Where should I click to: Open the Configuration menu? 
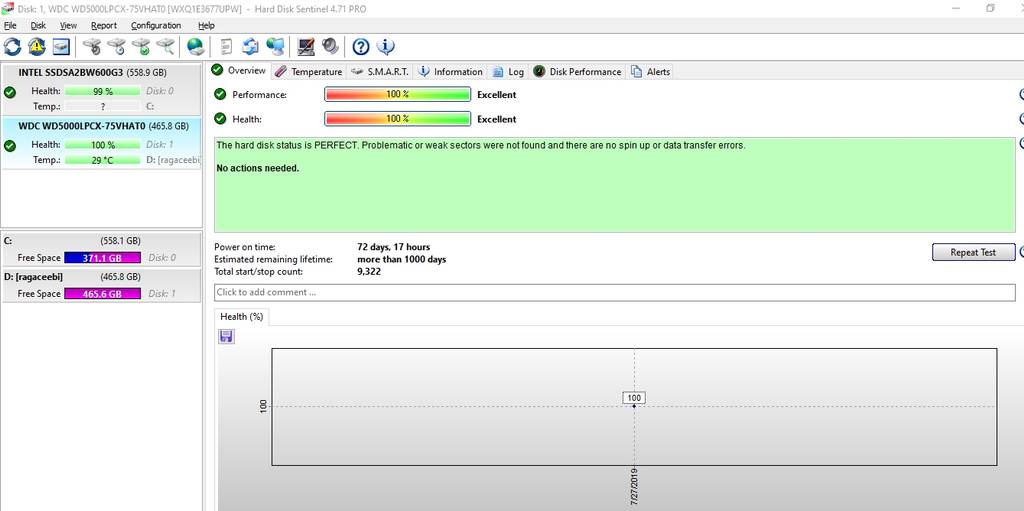click(x=155, y=25)
